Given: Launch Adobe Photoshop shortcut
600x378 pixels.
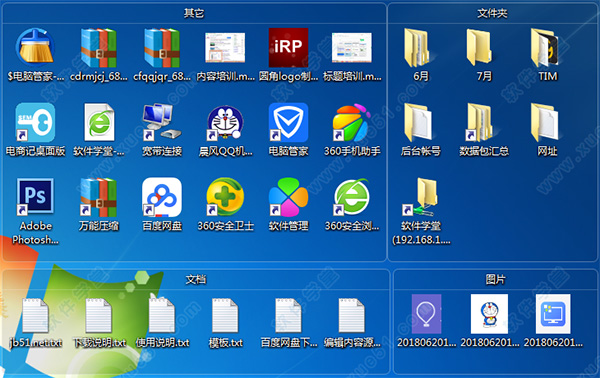Looking at the screenshot, I should point(35,196).
